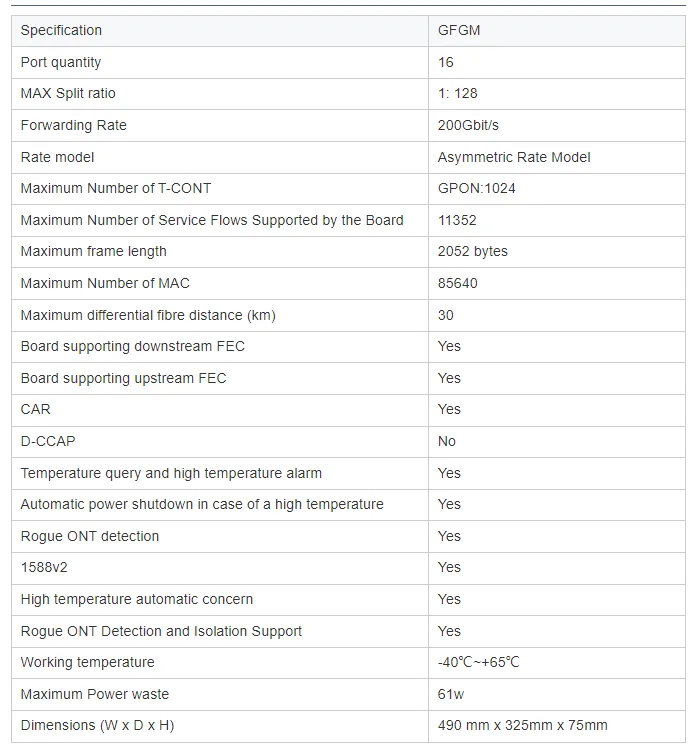Image resolution: width=690 pixels, height=749 pixels.
Task: Click the Maximum frame length label
Action: (x=94, y=251)
